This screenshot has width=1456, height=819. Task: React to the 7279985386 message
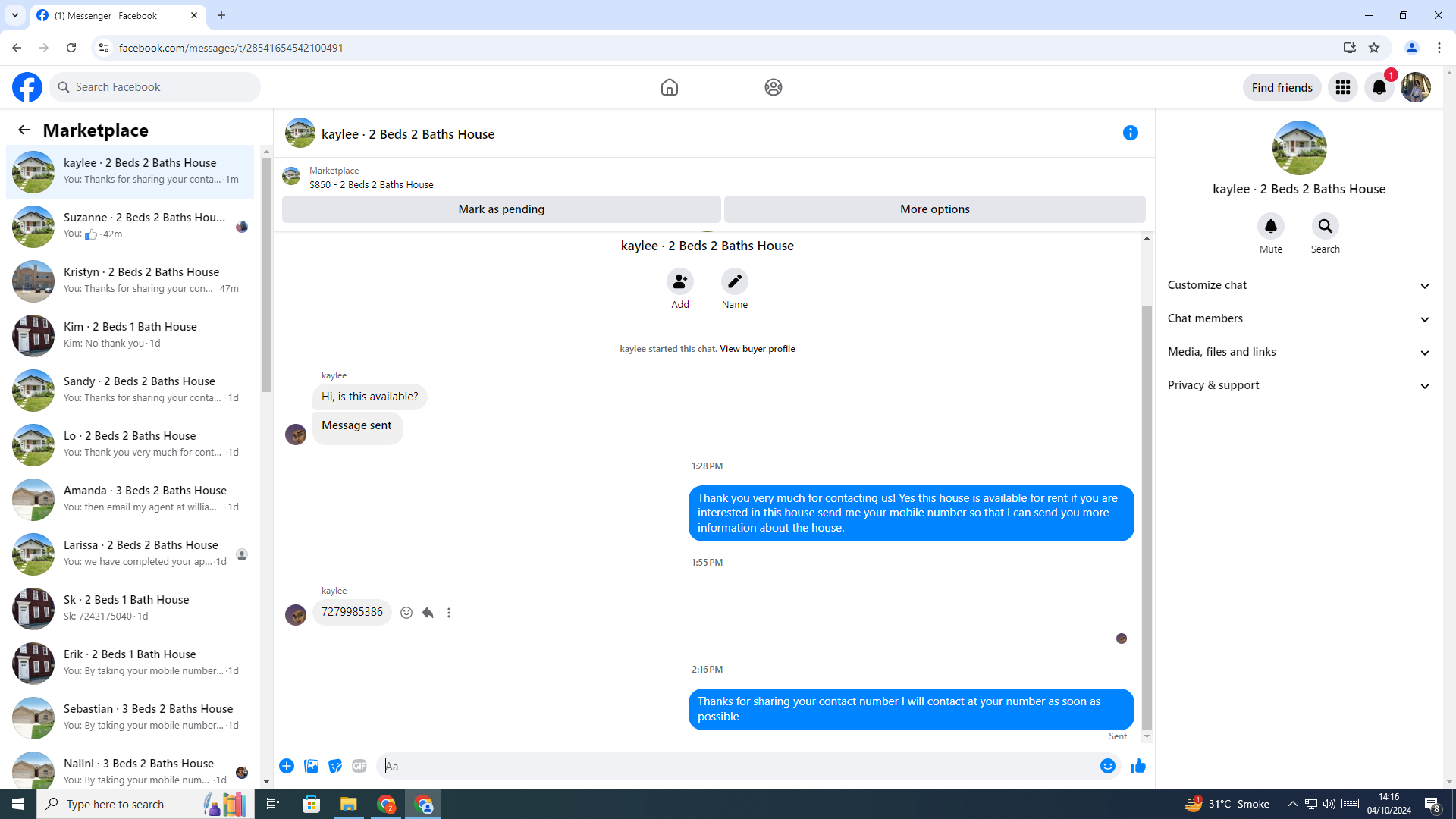406,613
